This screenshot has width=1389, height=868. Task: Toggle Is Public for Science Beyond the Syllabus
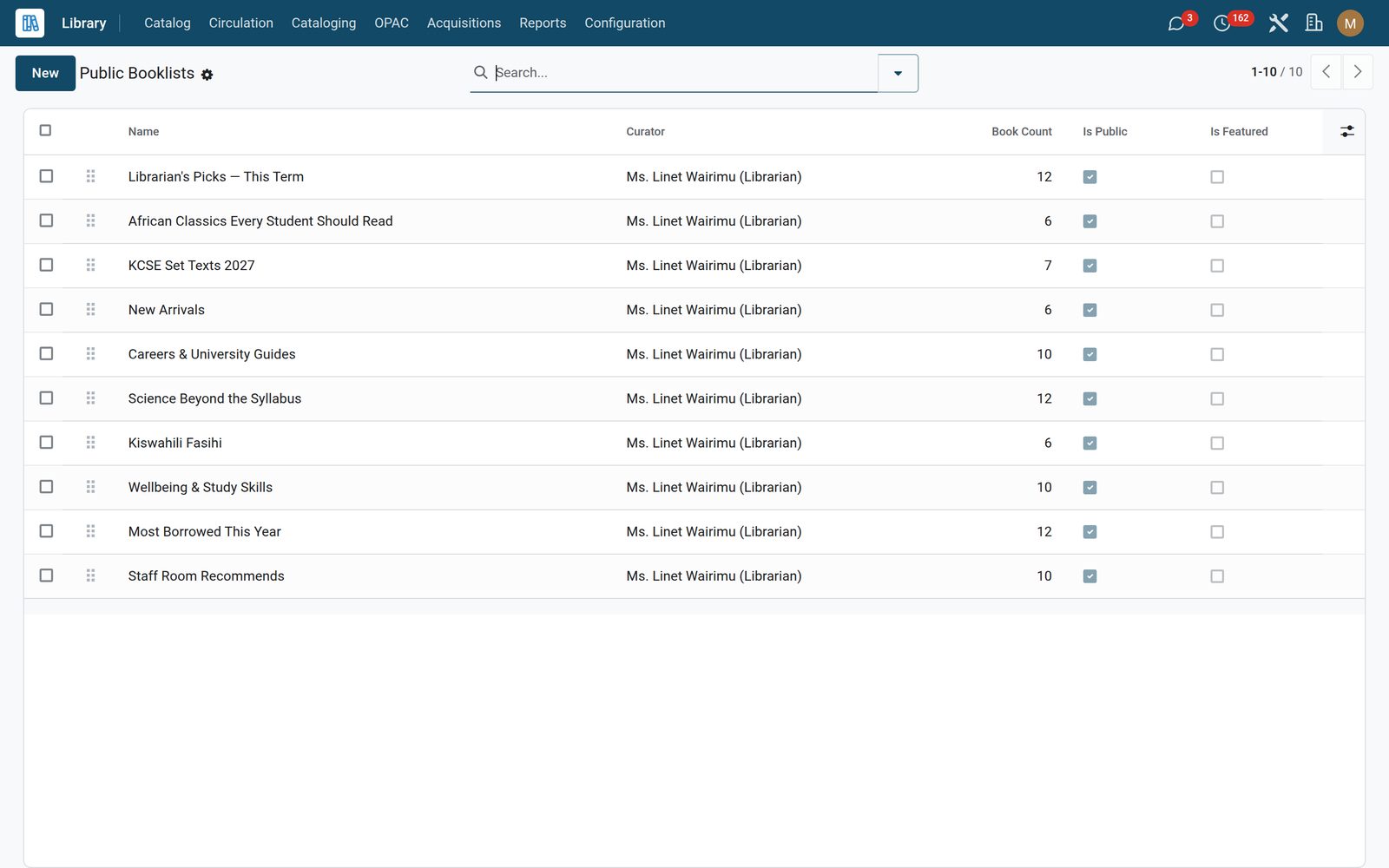tap(1089, 398)
